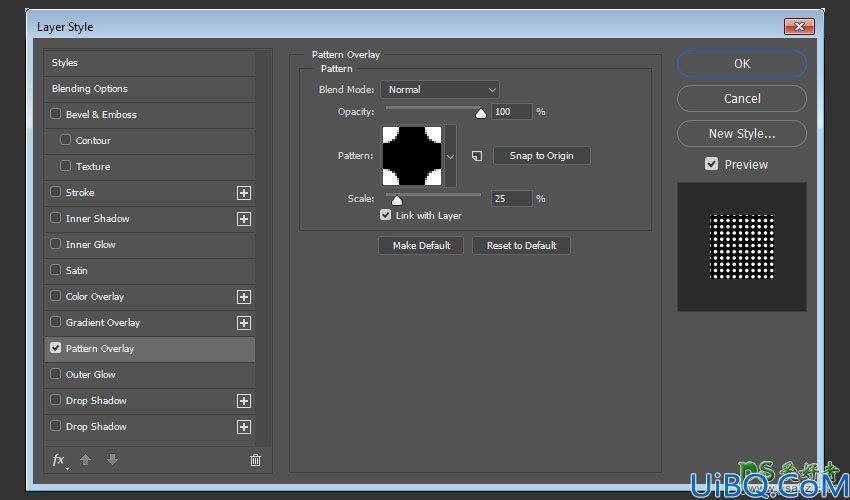Image resolution: width=850 pixels, height=500 pixels.
Task: Enable Gradient Overlay checkbox
Action: 55,322
